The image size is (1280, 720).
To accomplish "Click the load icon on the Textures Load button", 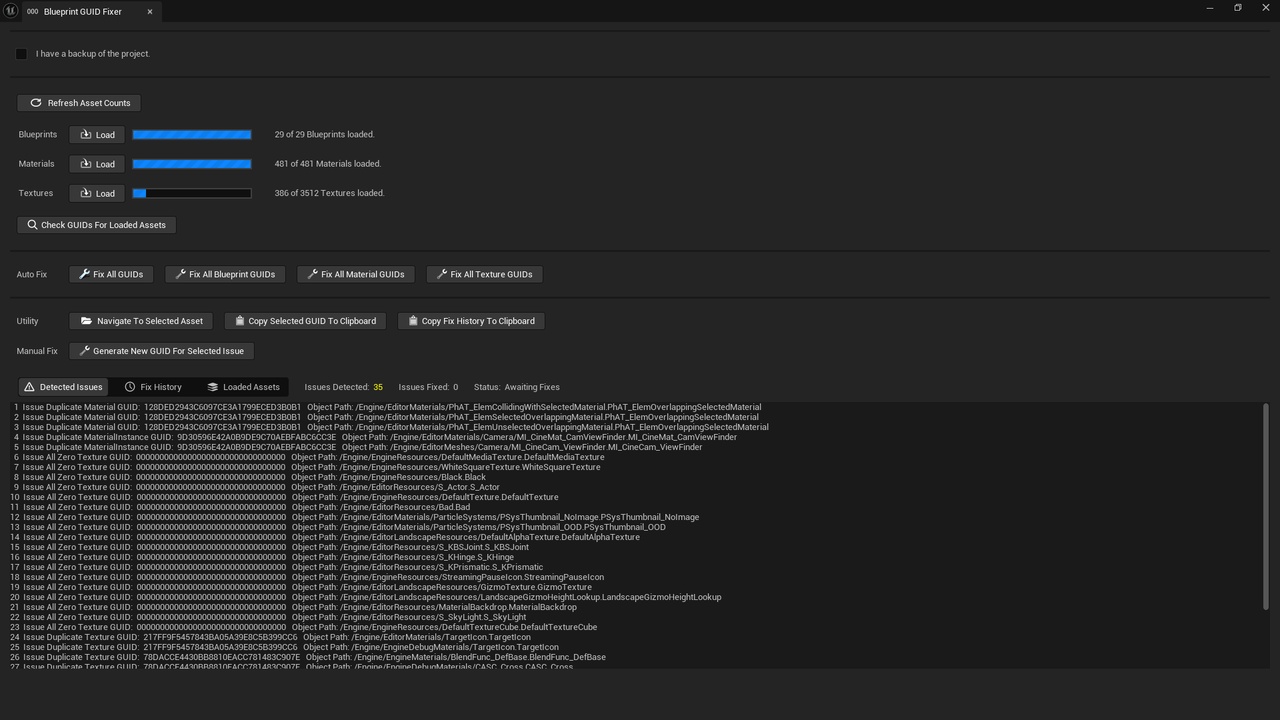I will coord(85,193).
